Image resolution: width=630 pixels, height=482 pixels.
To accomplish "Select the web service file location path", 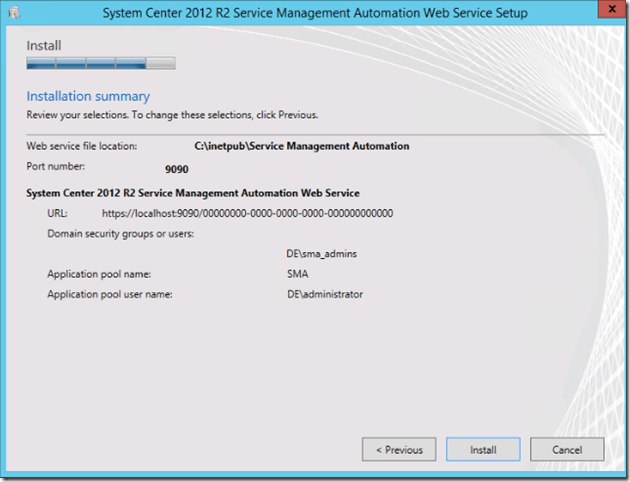I will pyautogui.click(x=301, y=146).
